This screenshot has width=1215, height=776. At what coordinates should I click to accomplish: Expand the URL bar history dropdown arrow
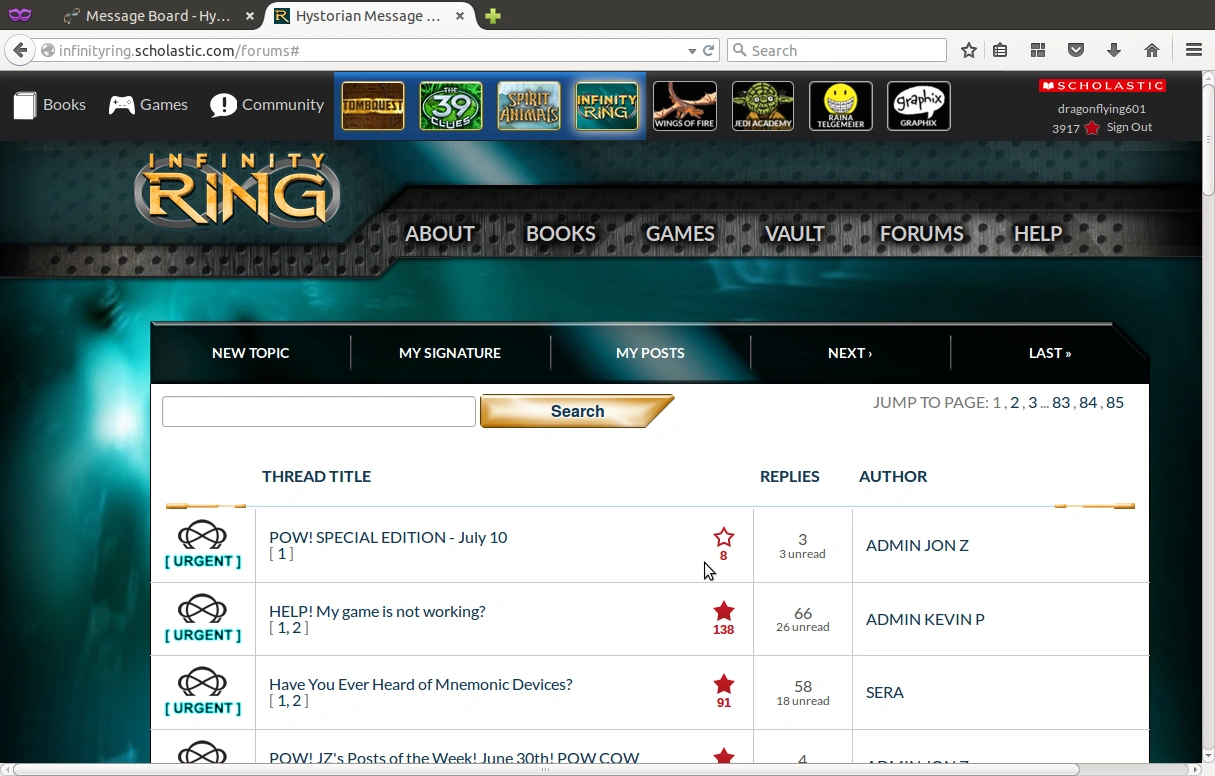(692, 50)
